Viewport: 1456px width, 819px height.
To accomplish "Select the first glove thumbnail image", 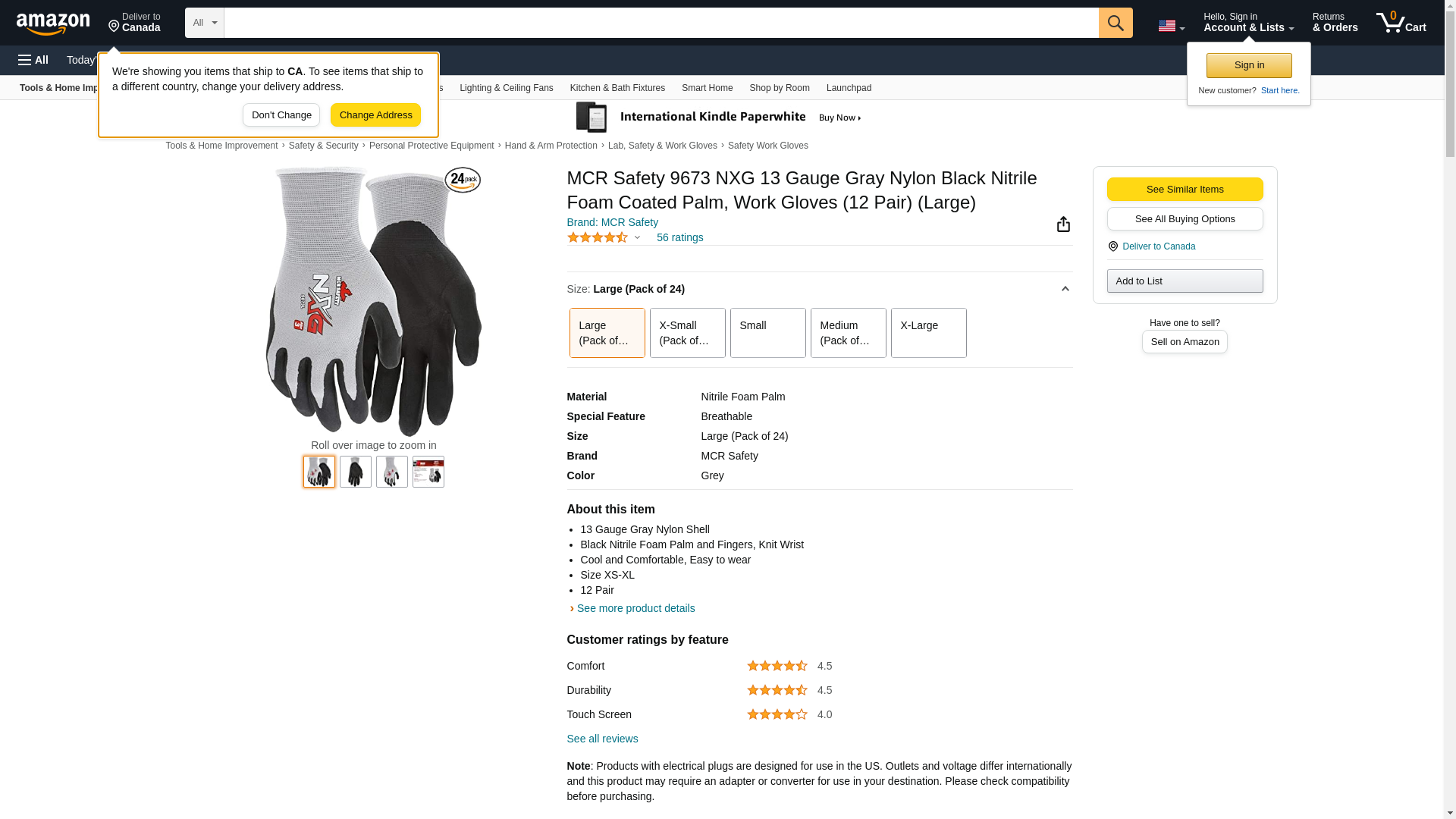I will [319, 472].
